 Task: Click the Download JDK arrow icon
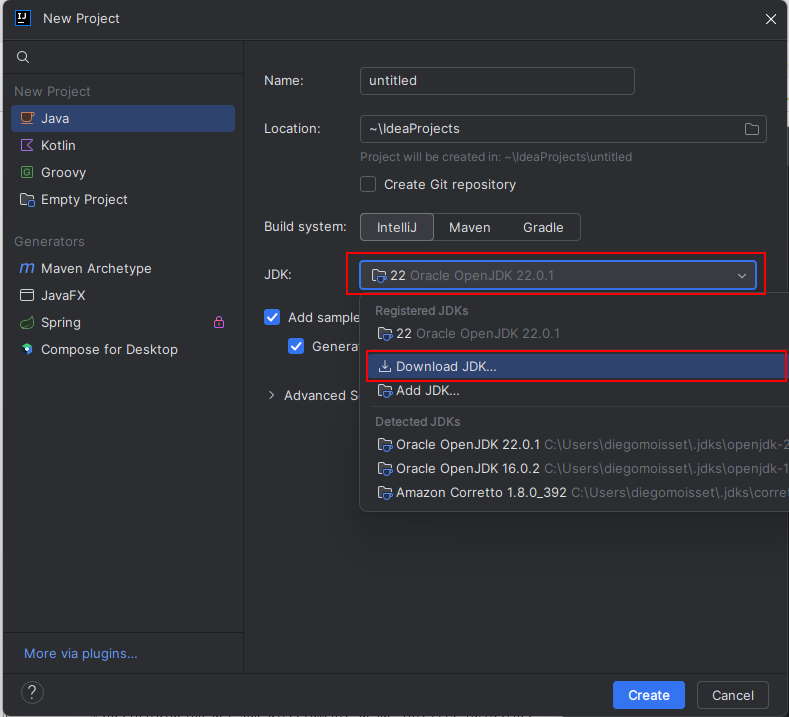click(x=384, y=366)
